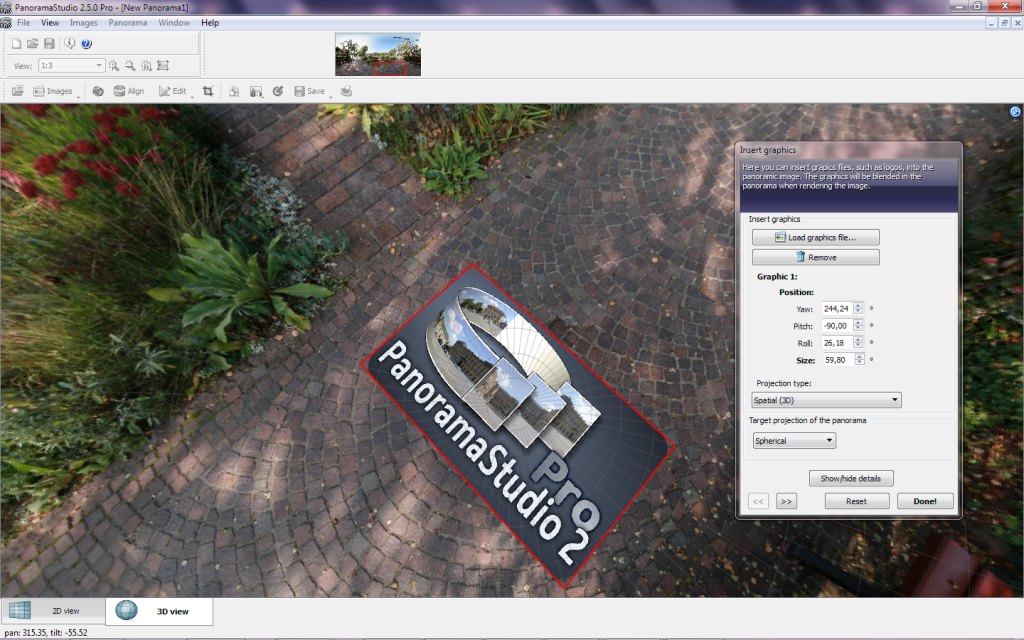This screenshot has width=1024, height=640.
Task: Click the import images icon left of Images
Action: coord(18,91)
